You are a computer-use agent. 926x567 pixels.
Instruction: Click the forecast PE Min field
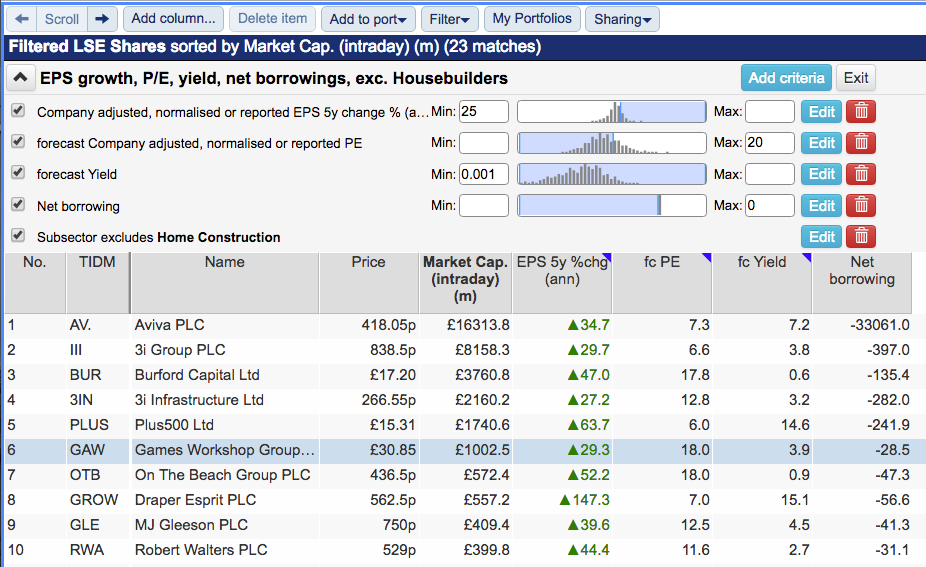[484, 142]
